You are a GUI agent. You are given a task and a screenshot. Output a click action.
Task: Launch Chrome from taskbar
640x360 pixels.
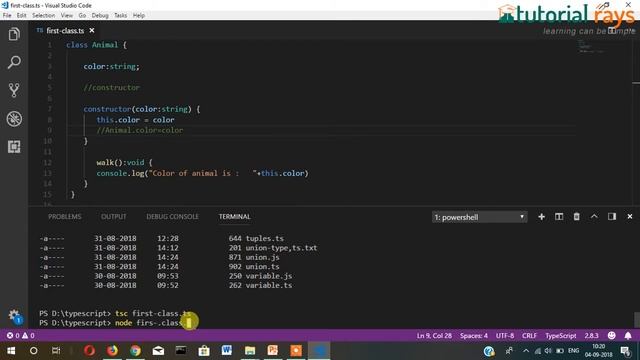click(135, 351)
